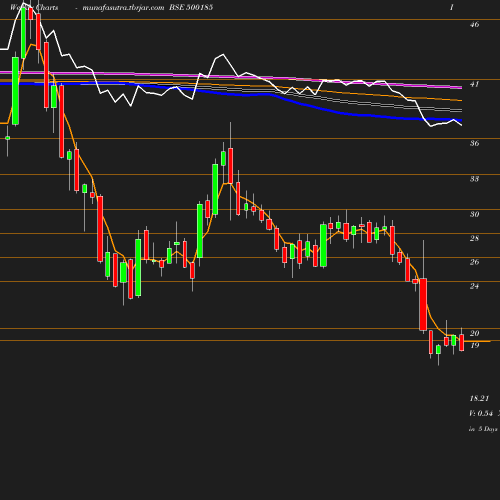This screenshot has height=500, width=500.
Task: Click the 'in 5 Days' label
Action: tap(483, 429)
